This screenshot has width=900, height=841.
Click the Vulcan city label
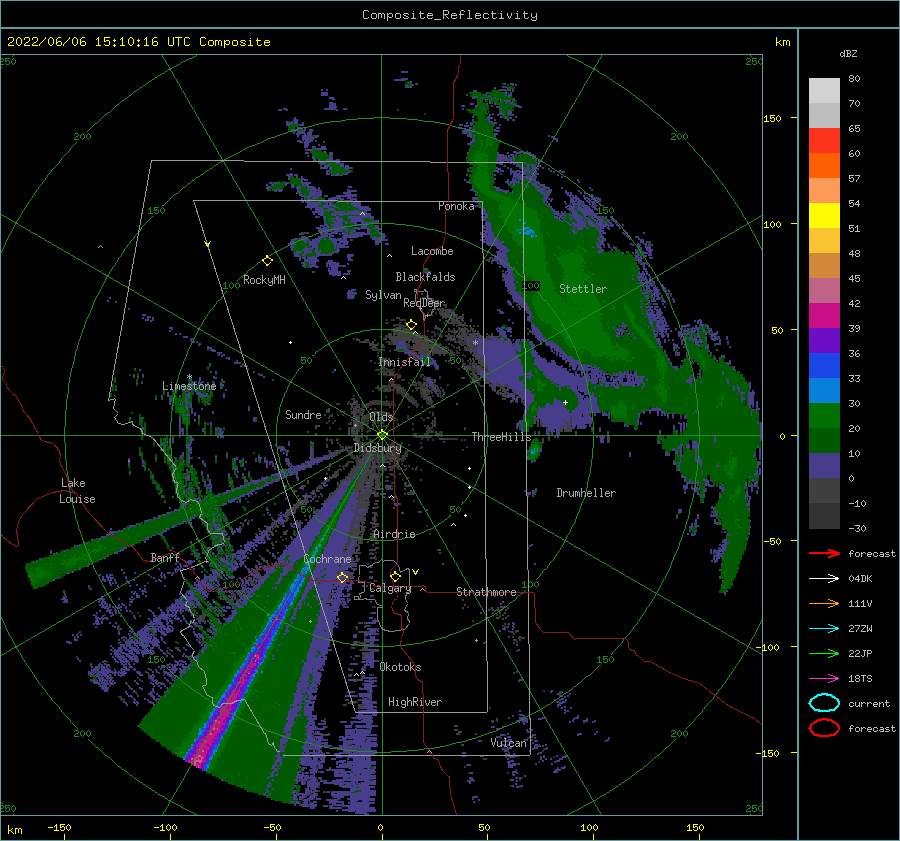509,743
